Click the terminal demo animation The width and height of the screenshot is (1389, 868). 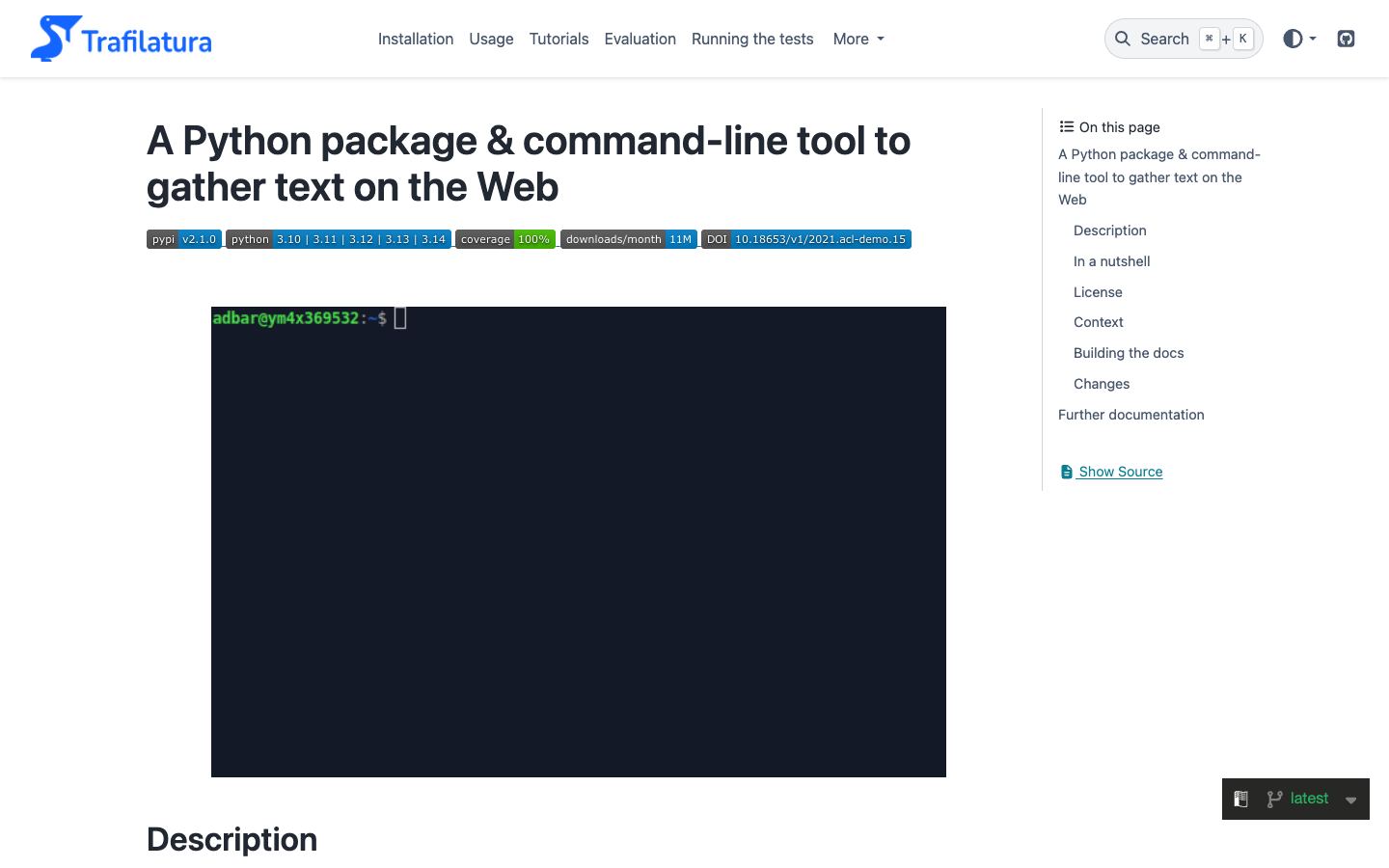click(579, 542)
